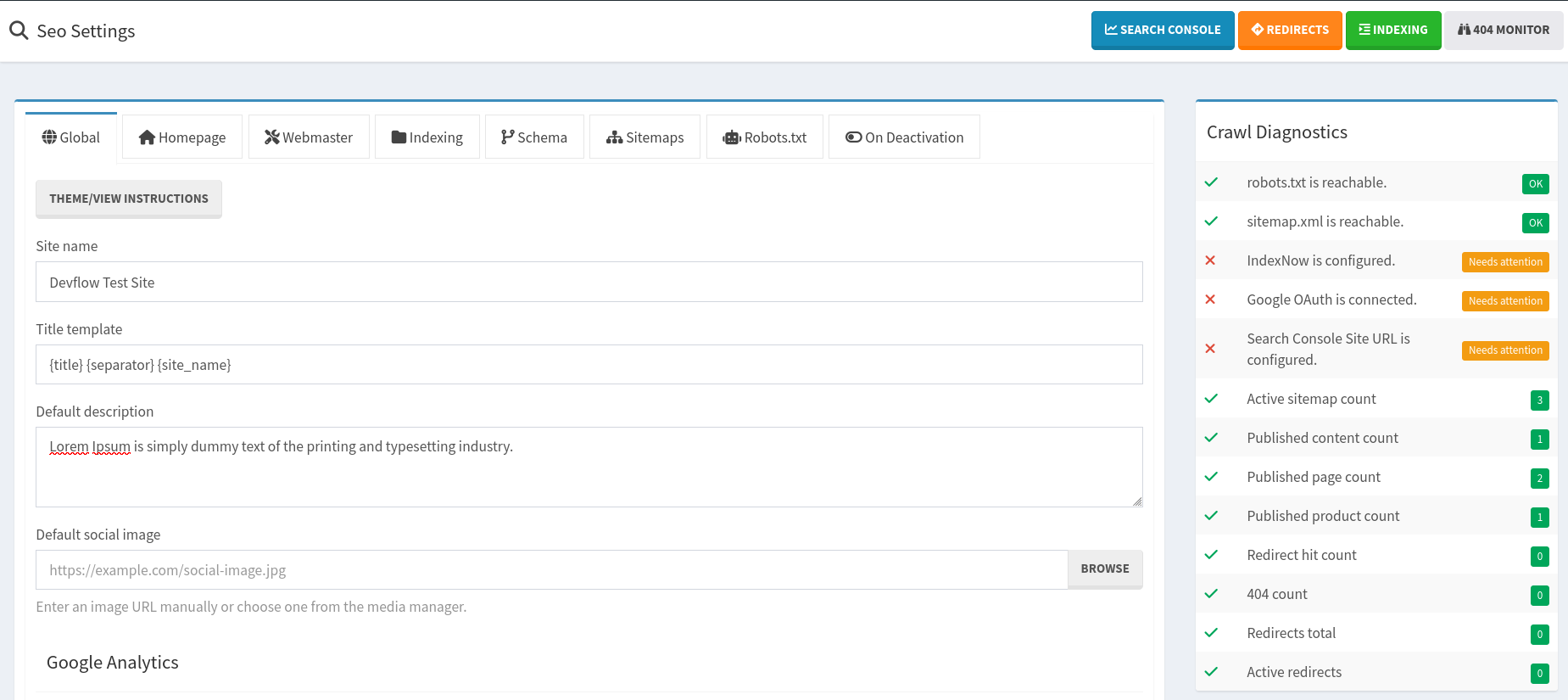The width and height of the screenshot is (1568, 700).
Task: Select the Global tab
Action: pos(71,137)
